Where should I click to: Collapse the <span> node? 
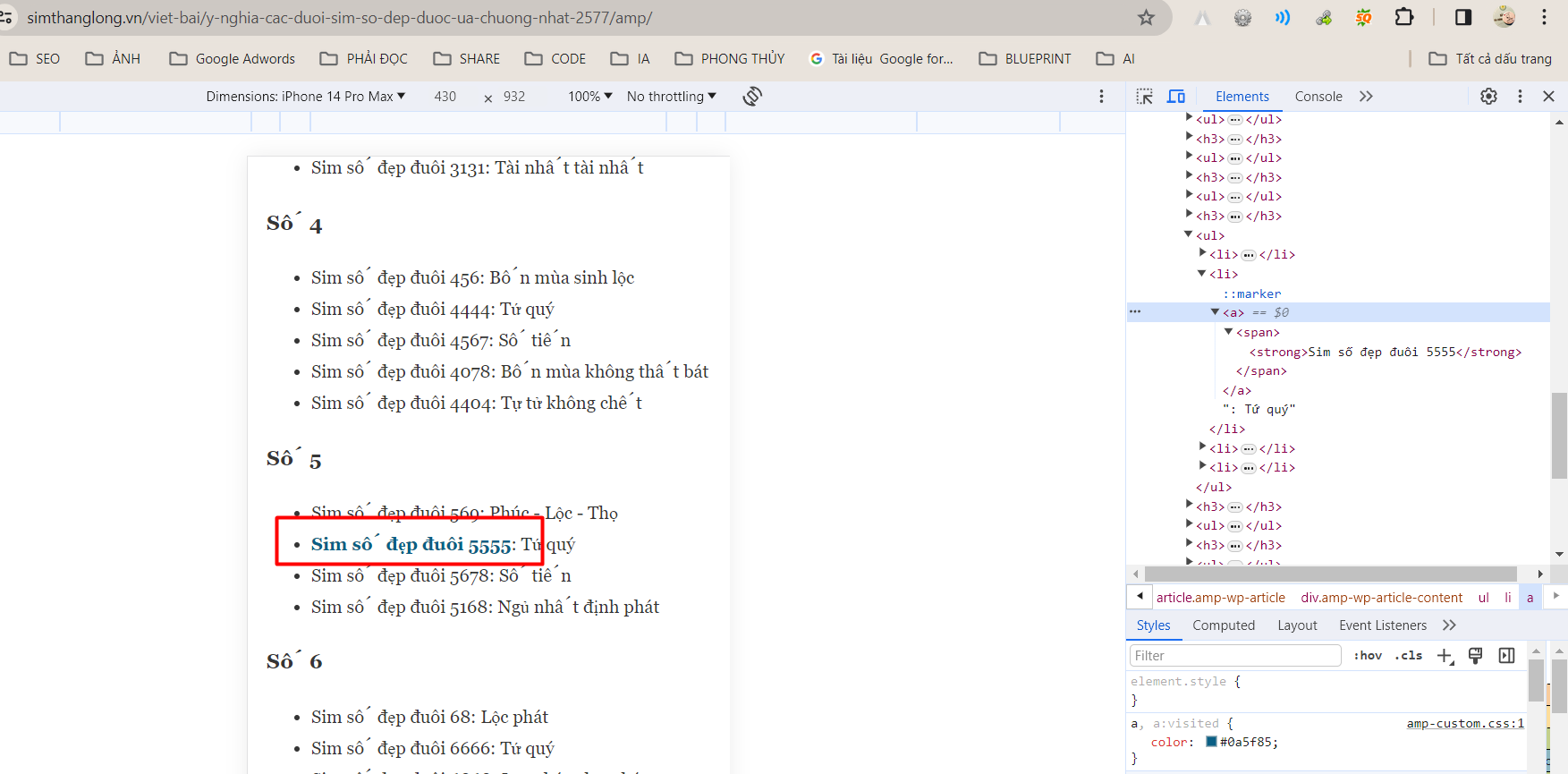pos(1228,331)
